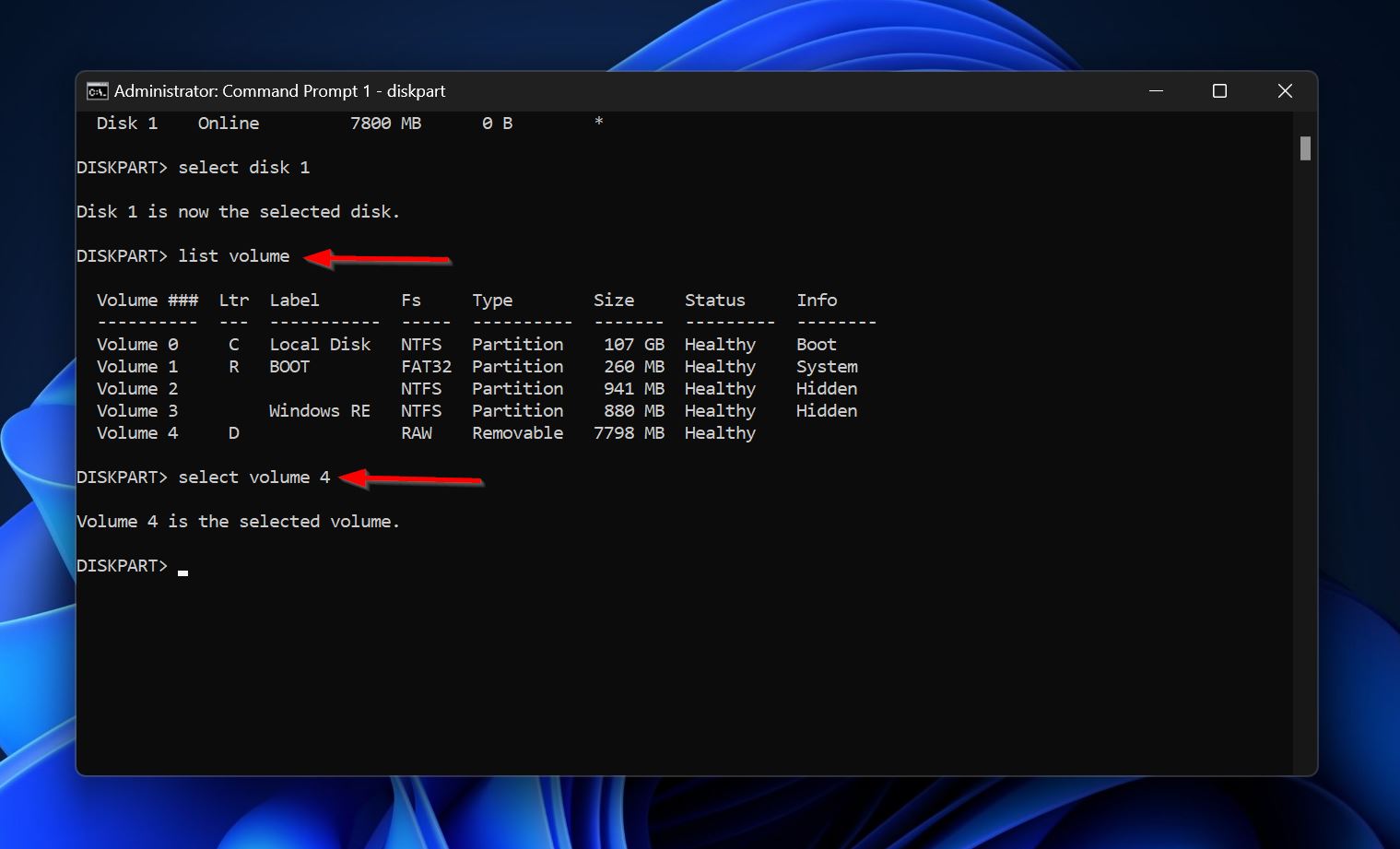Viewport: 1400px width, 849px height.
Task: Click the 'Type' column header
Action: (492, 301)
